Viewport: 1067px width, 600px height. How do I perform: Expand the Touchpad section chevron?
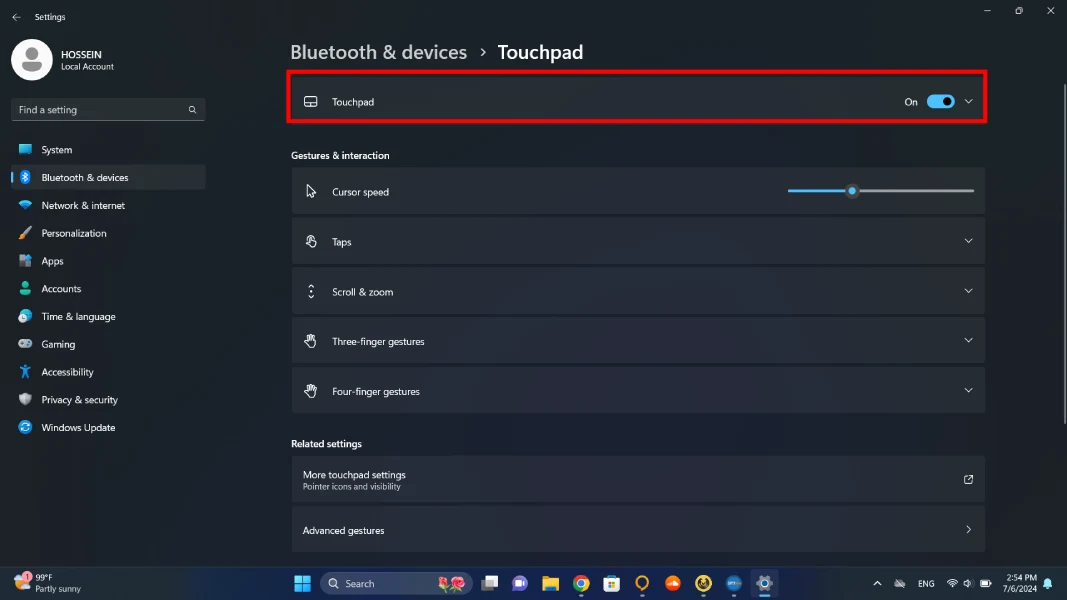pyautogui.click(x=968, y=102)
